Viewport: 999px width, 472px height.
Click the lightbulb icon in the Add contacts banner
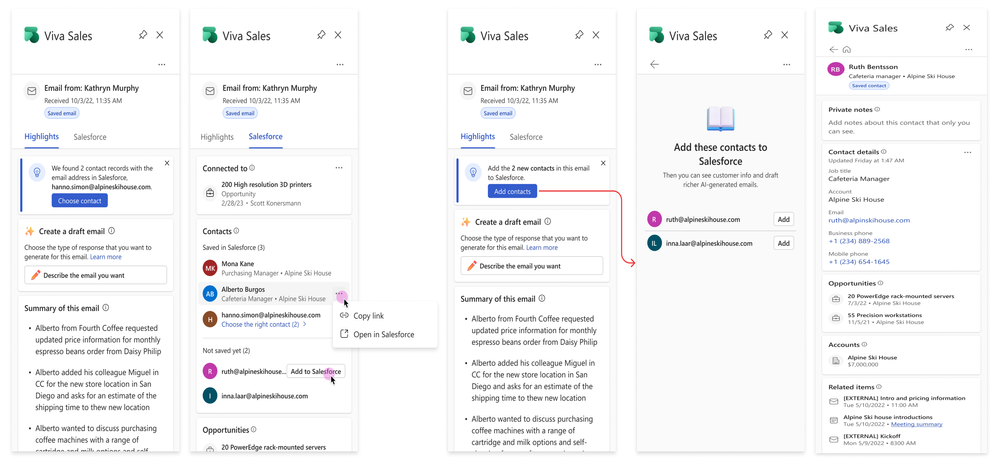click(473, 172)
